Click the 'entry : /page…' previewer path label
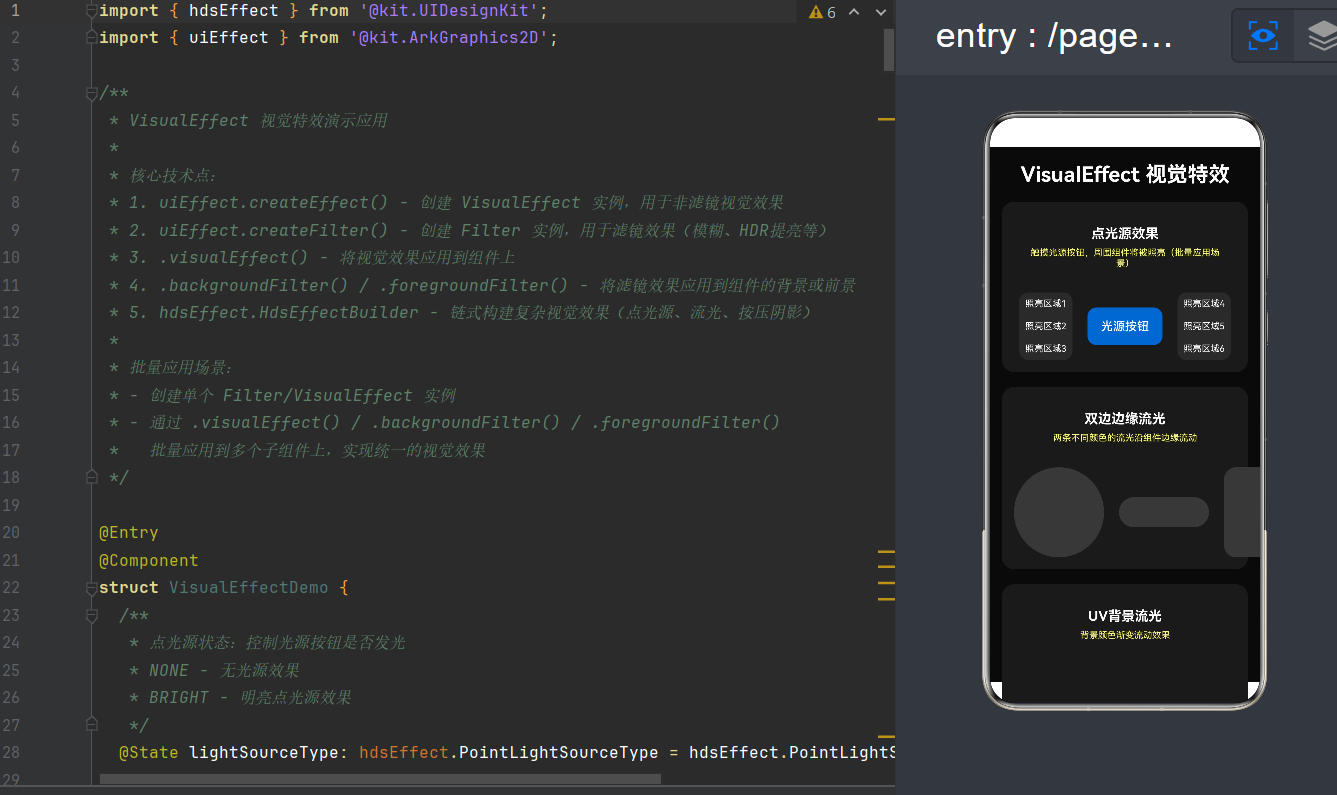 pos(1054,36)
